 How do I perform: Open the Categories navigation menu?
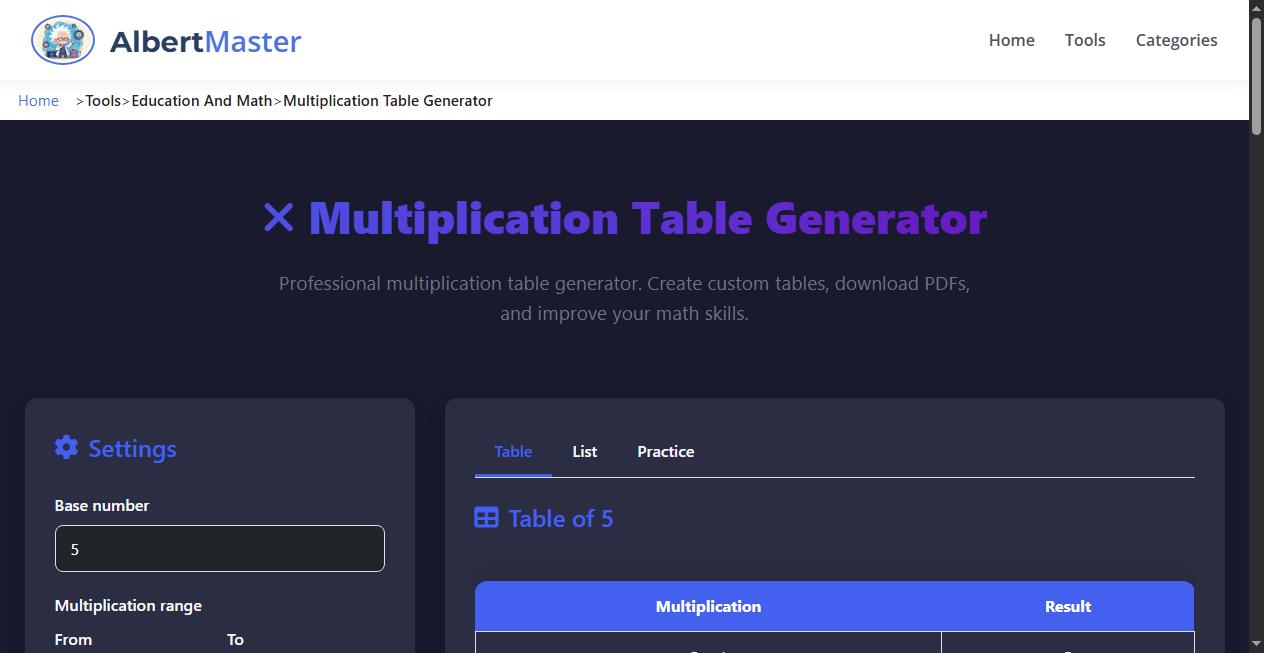tap(1176, 40)
